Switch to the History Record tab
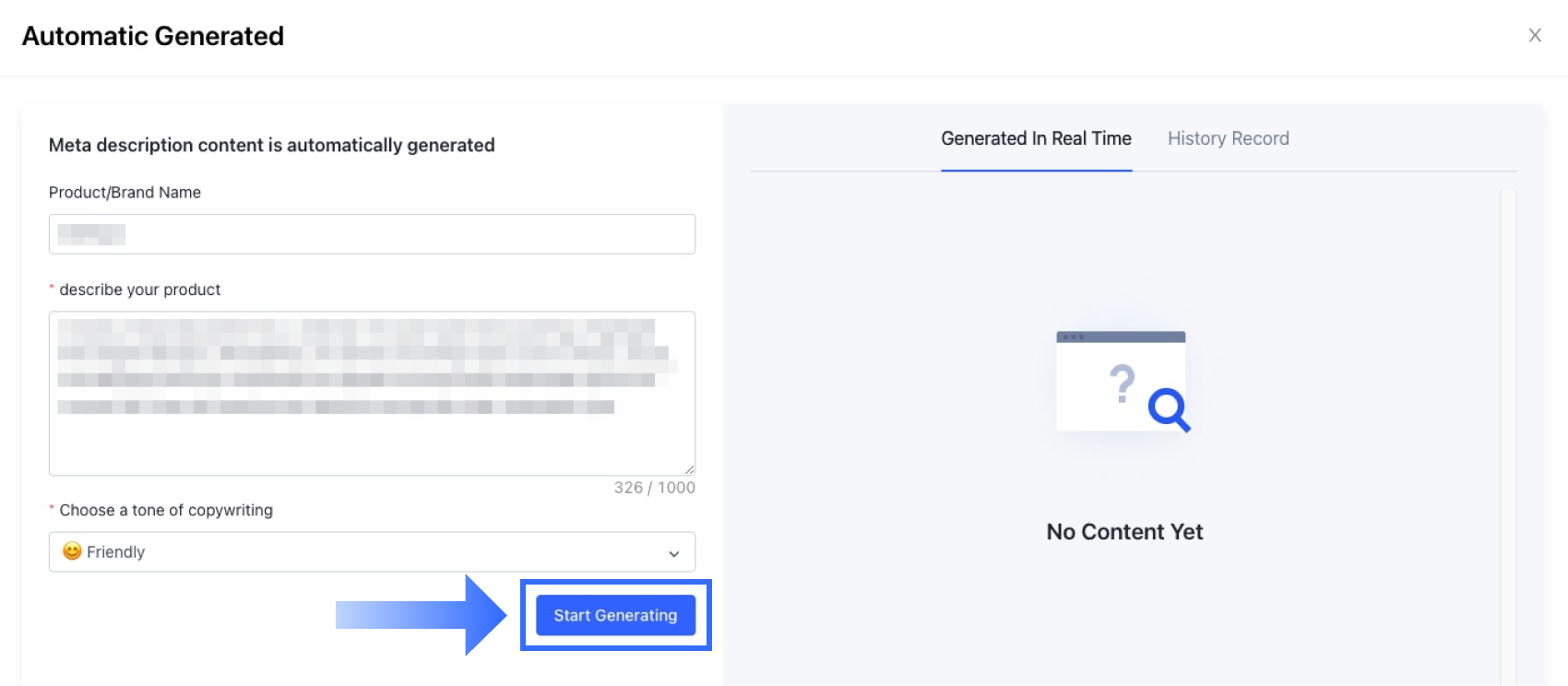This screenshot has height=686, width=1568. [1228, 138]
